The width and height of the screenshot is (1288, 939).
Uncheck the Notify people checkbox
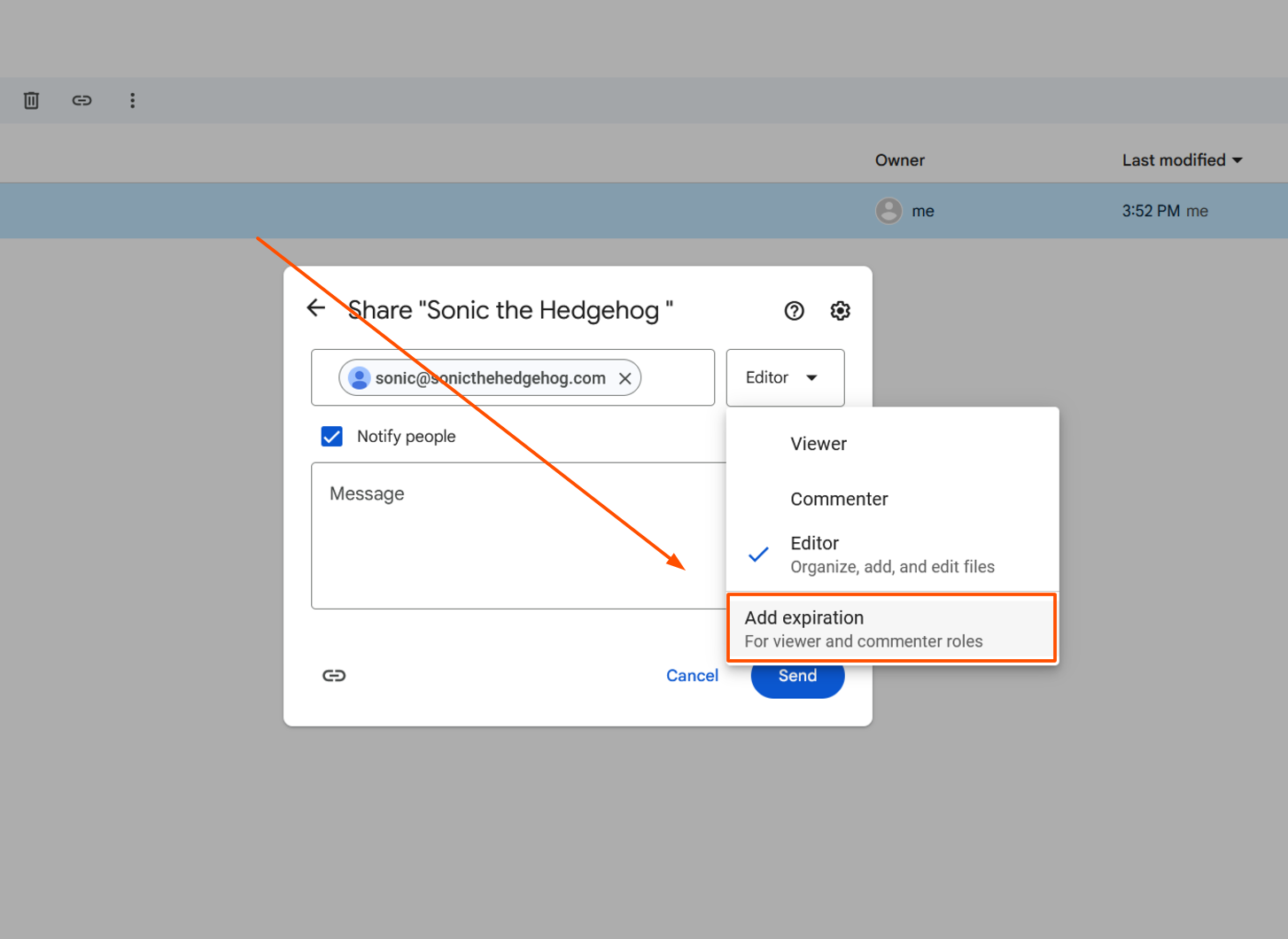(x=332, y=437)
